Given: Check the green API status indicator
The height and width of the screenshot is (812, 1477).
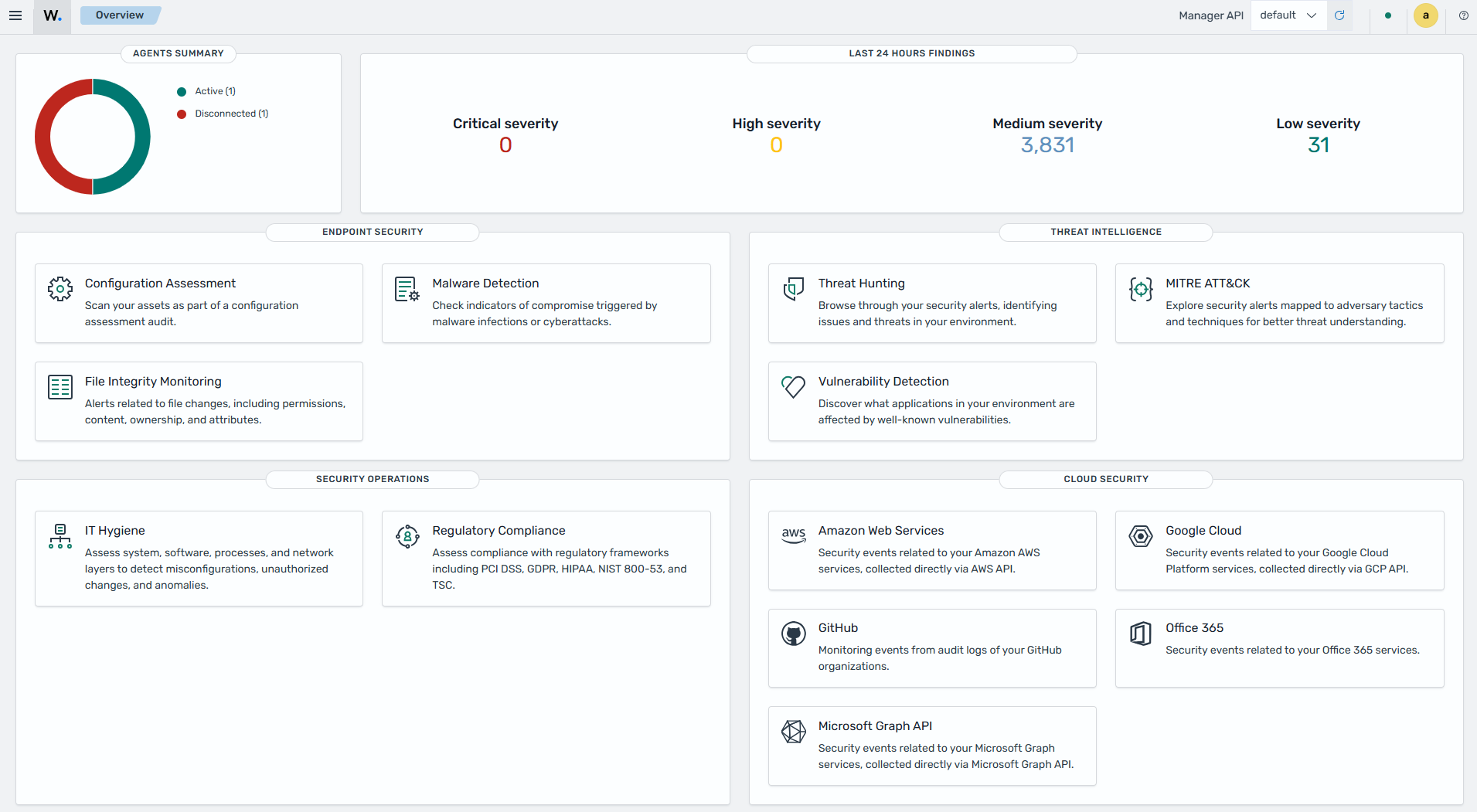Looking at the screenshot, I should click(1388, 15).
